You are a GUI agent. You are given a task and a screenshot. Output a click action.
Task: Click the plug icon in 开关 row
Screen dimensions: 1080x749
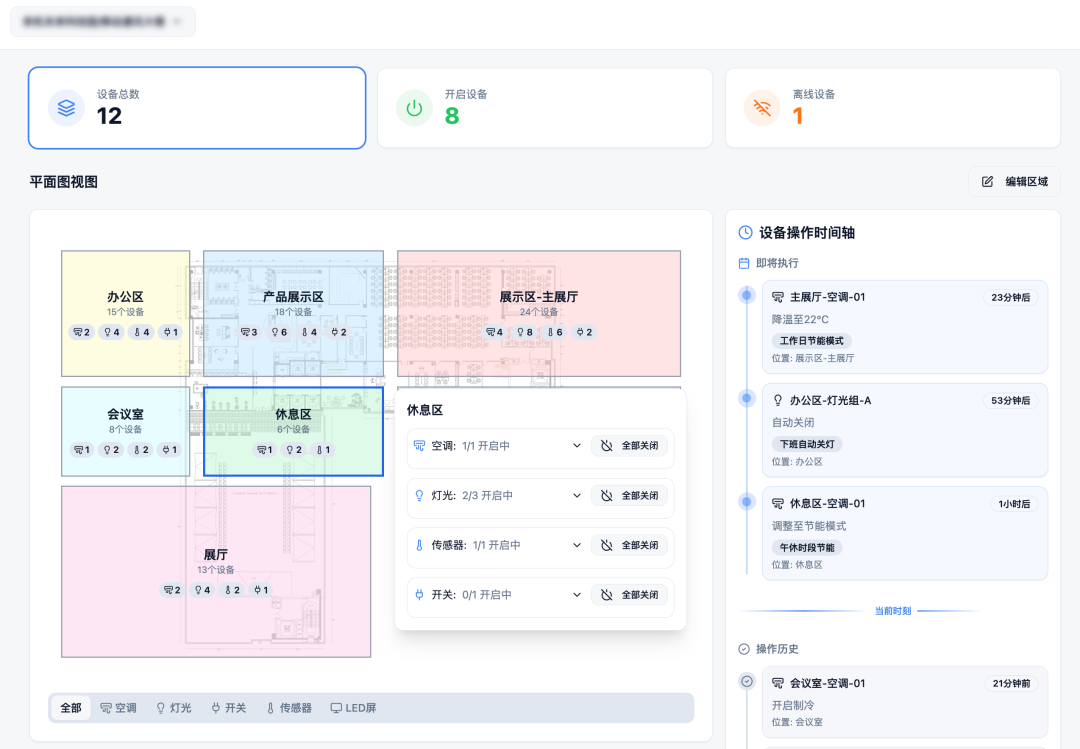(x=419, y=595)
